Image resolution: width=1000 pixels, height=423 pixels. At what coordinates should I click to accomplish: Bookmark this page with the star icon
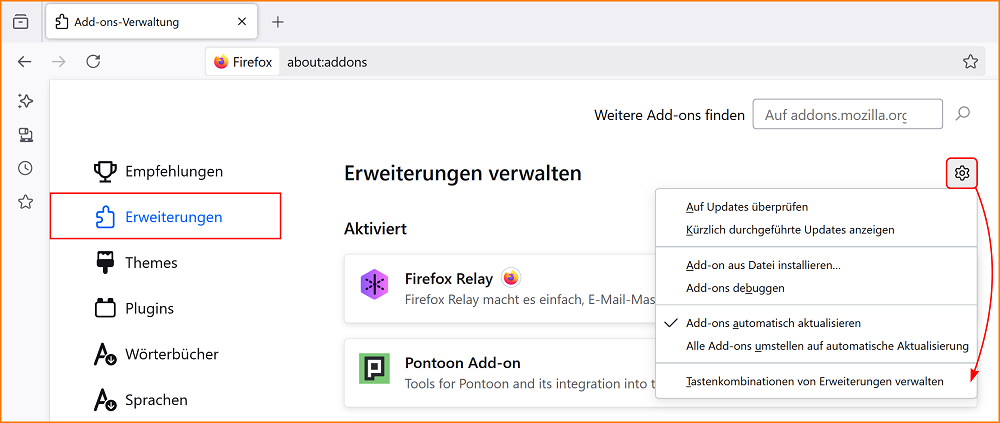point(970,62)
